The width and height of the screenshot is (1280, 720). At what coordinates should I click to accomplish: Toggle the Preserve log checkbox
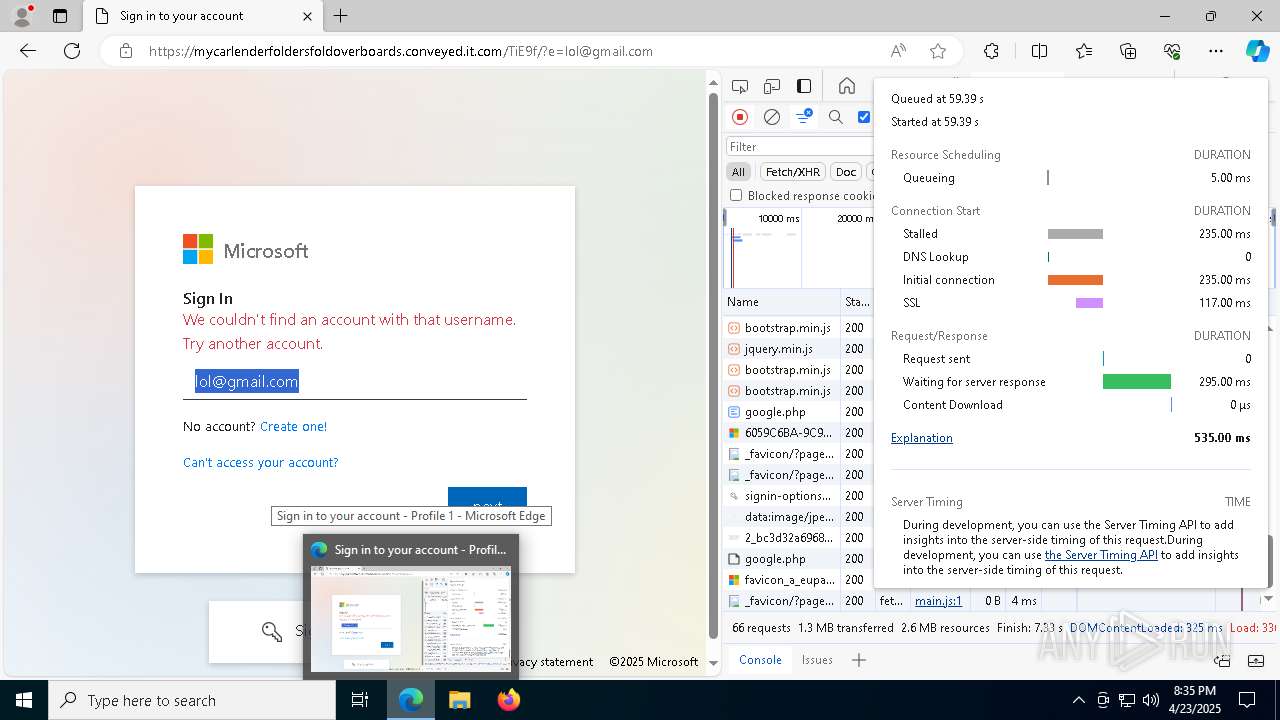click(864, 117)
